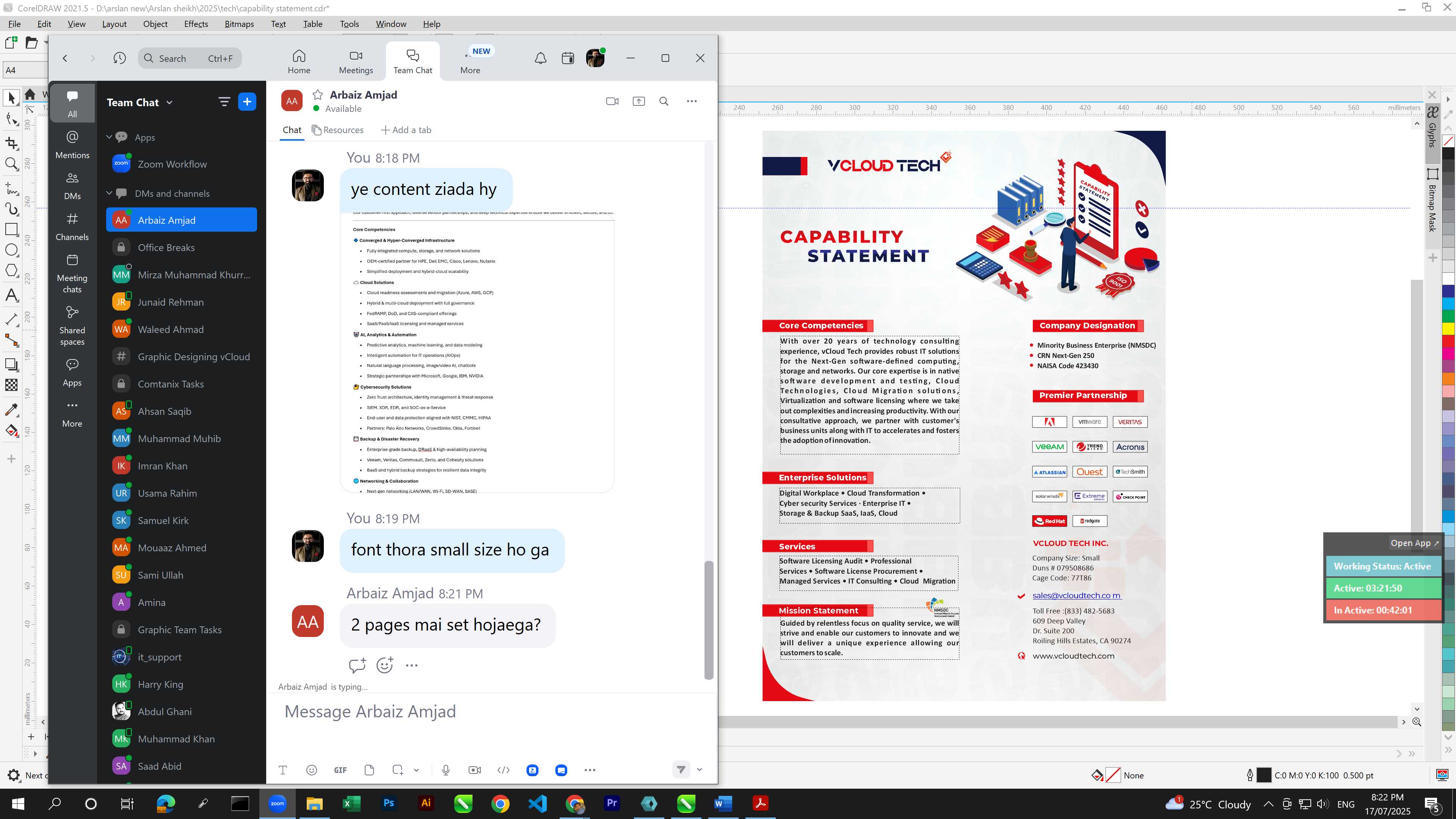Open the screenshot options dropdown arrow

click(x=417, y=770)
